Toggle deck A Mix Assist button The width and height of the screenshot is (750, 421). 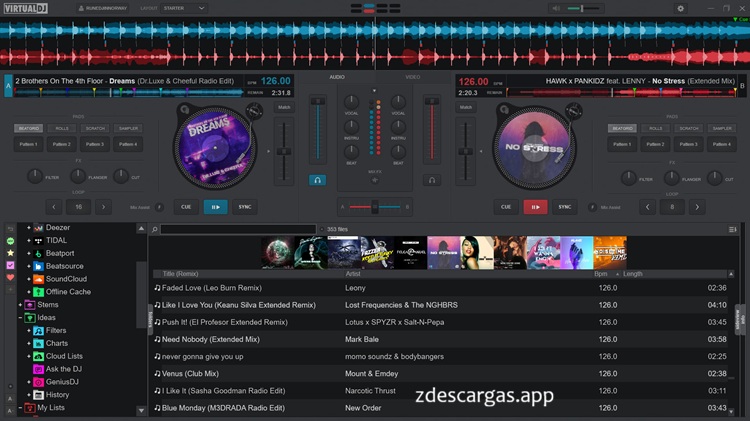click(x=159, y=207)
